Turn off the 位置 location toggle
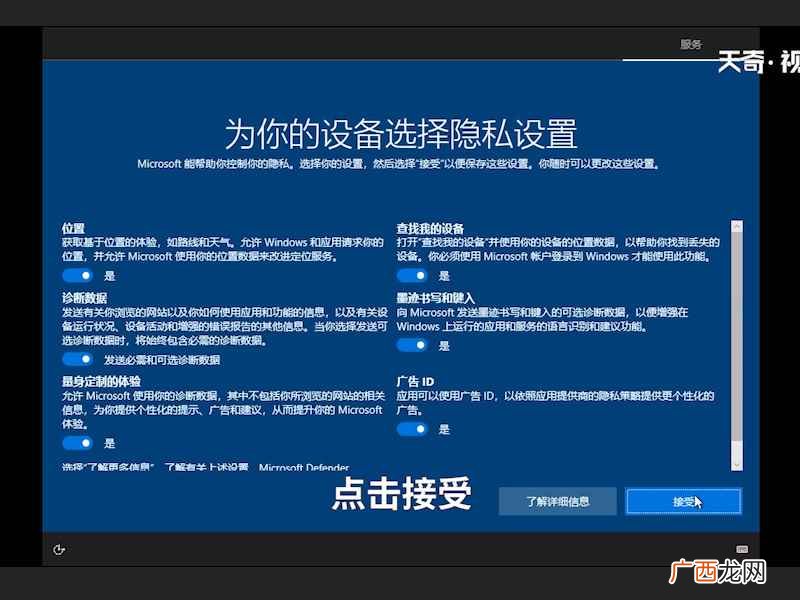800x600 pixels. (78, 276)
